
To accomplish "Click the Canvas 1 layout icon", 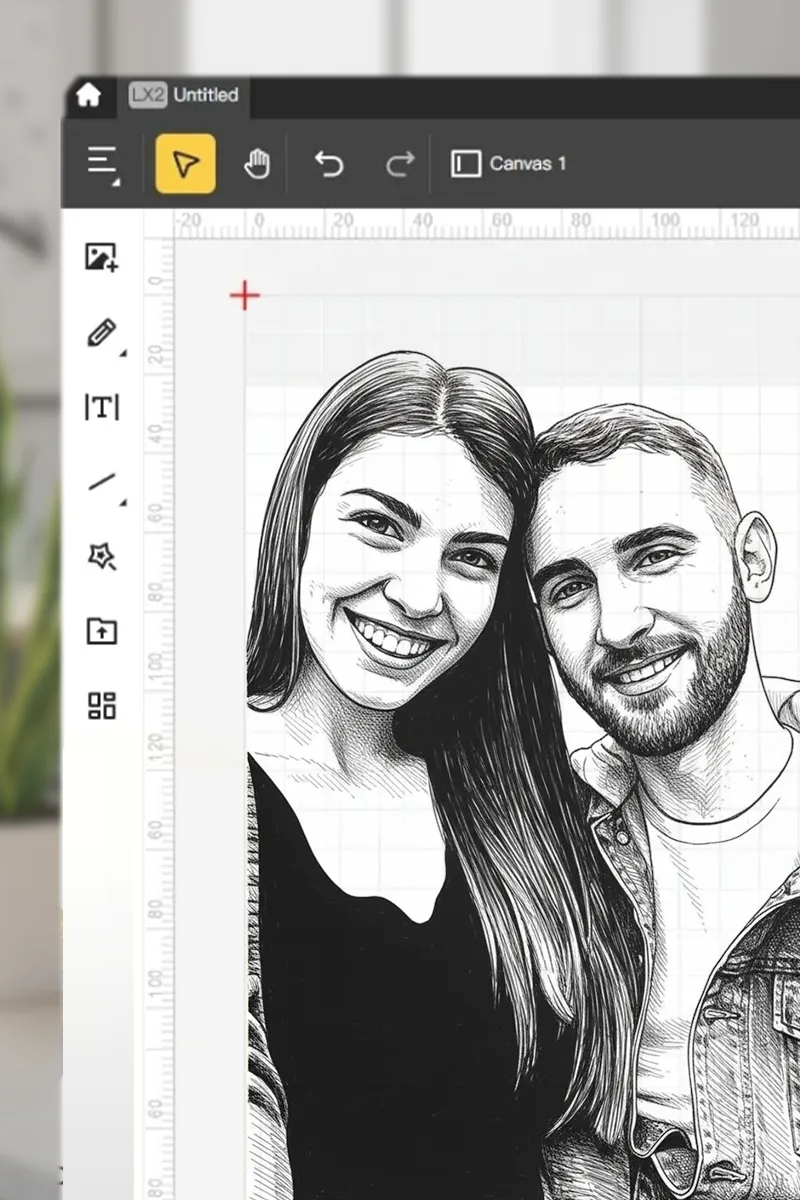I will (467, 163).
